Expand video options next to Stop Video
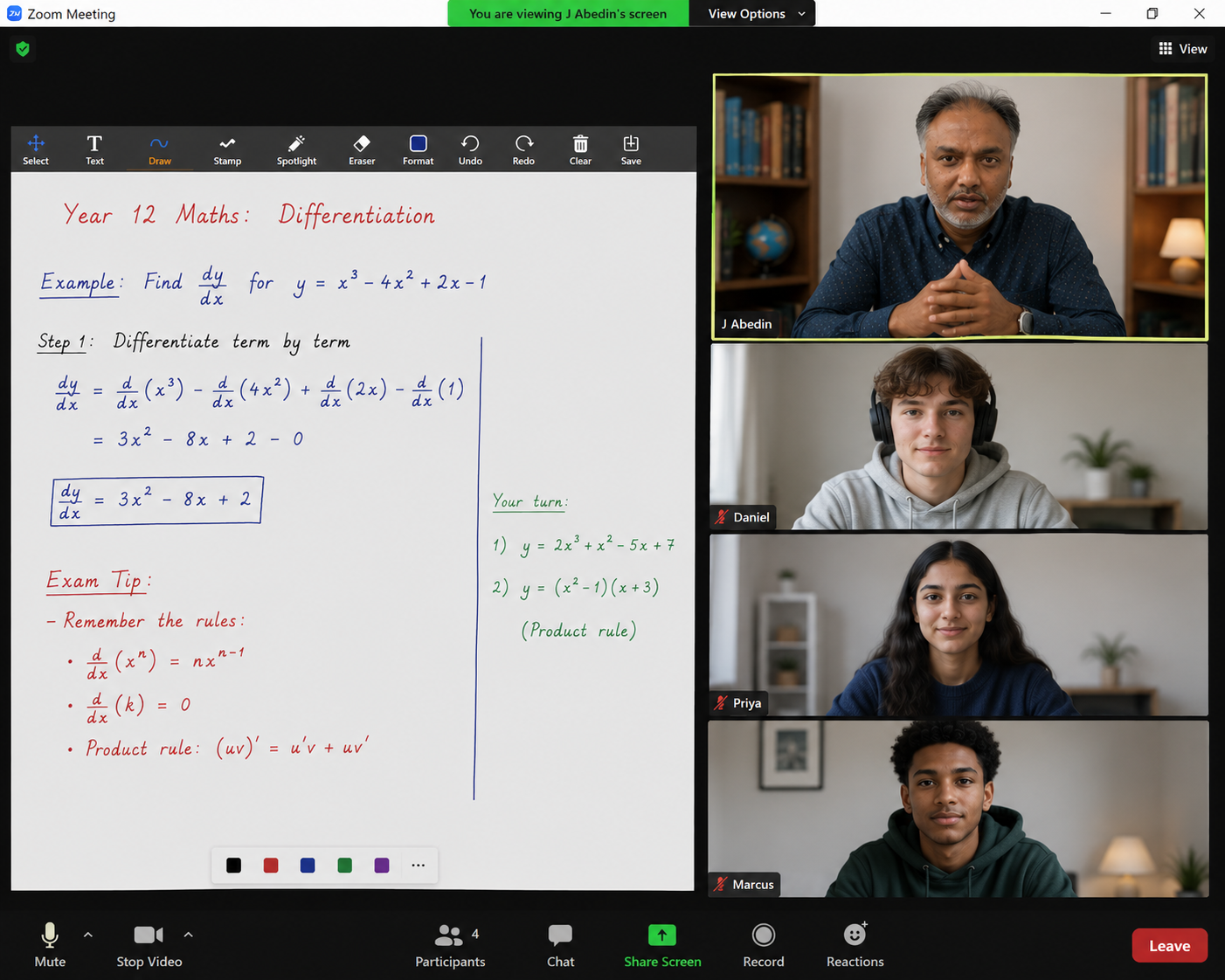The width and height of the screenshot is (1225, 980). pyautogui.click(x=188, y=935)
